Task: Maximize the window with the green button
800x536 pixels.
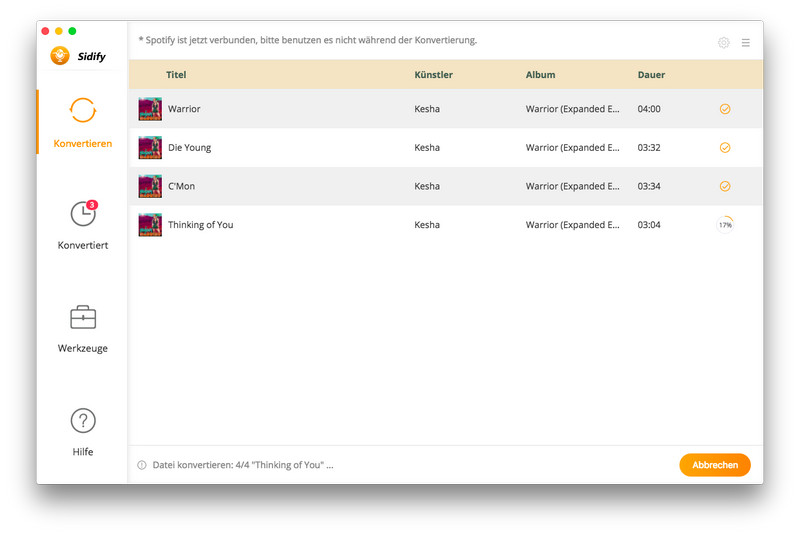Action: pos(72,31)
